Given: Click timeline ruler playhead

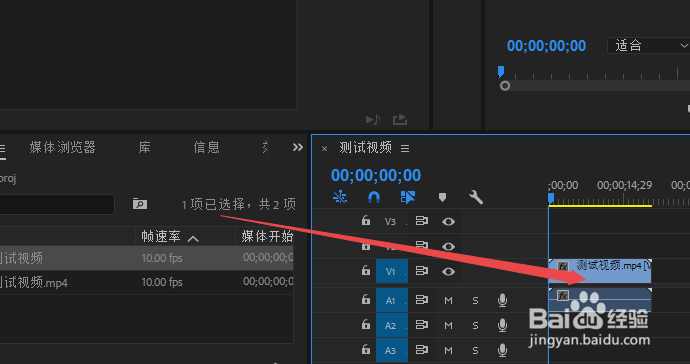Looking at the screenshot, I should point(551,199).
